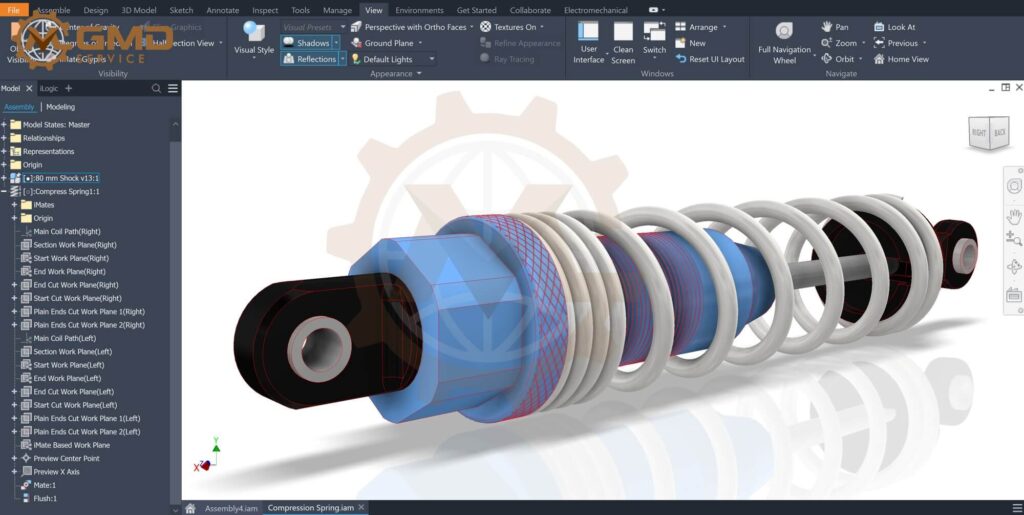This screenshot has height=515, width=1024.
Task: Open the Shadows options dropdown arrow
Action: pos(336,43)
